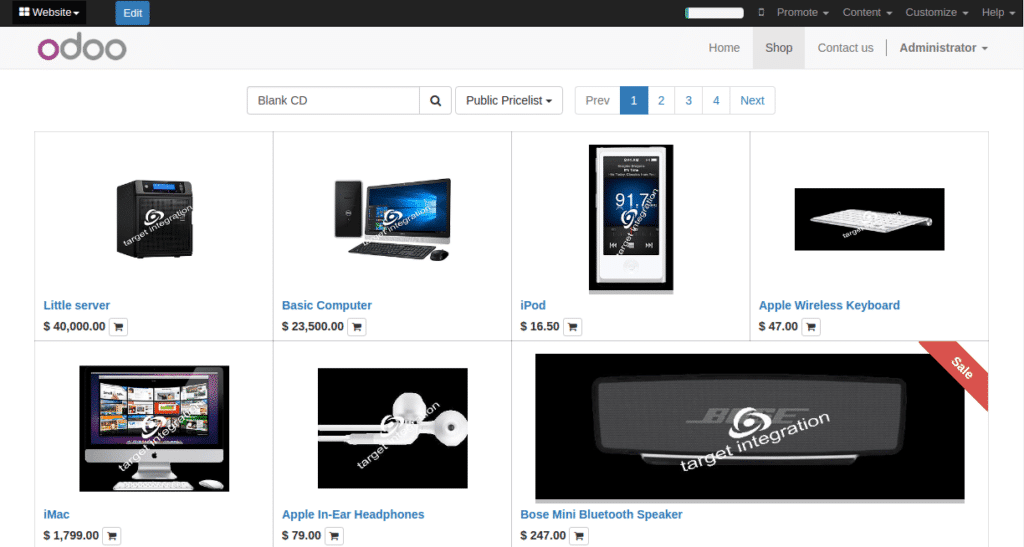Click the Apple Wireless Keyboard image
The image size is (1024, 547).
(869, 219)
